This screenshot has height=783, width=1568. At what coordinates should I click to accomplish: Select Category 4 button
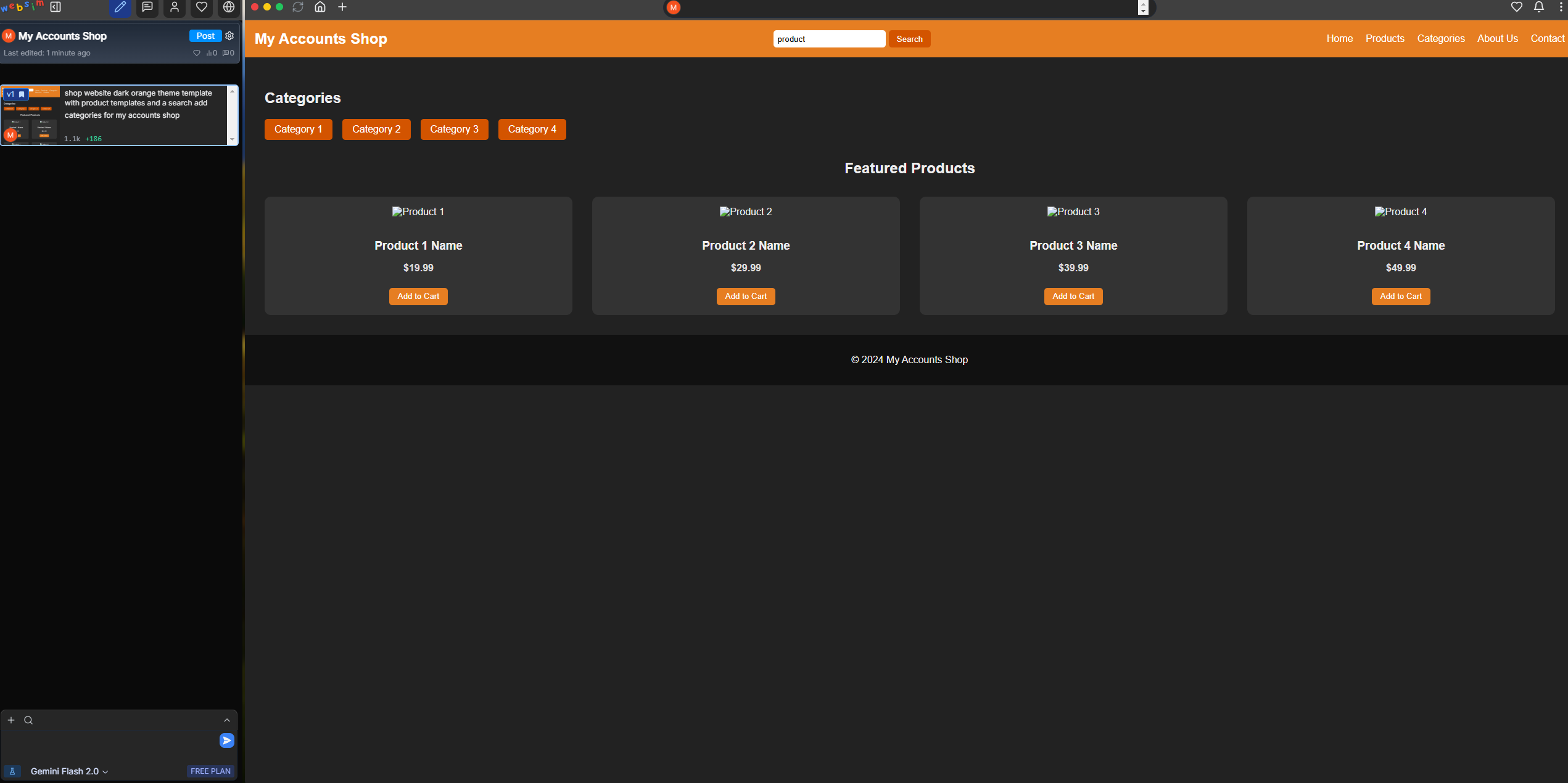tap(532, 129)
